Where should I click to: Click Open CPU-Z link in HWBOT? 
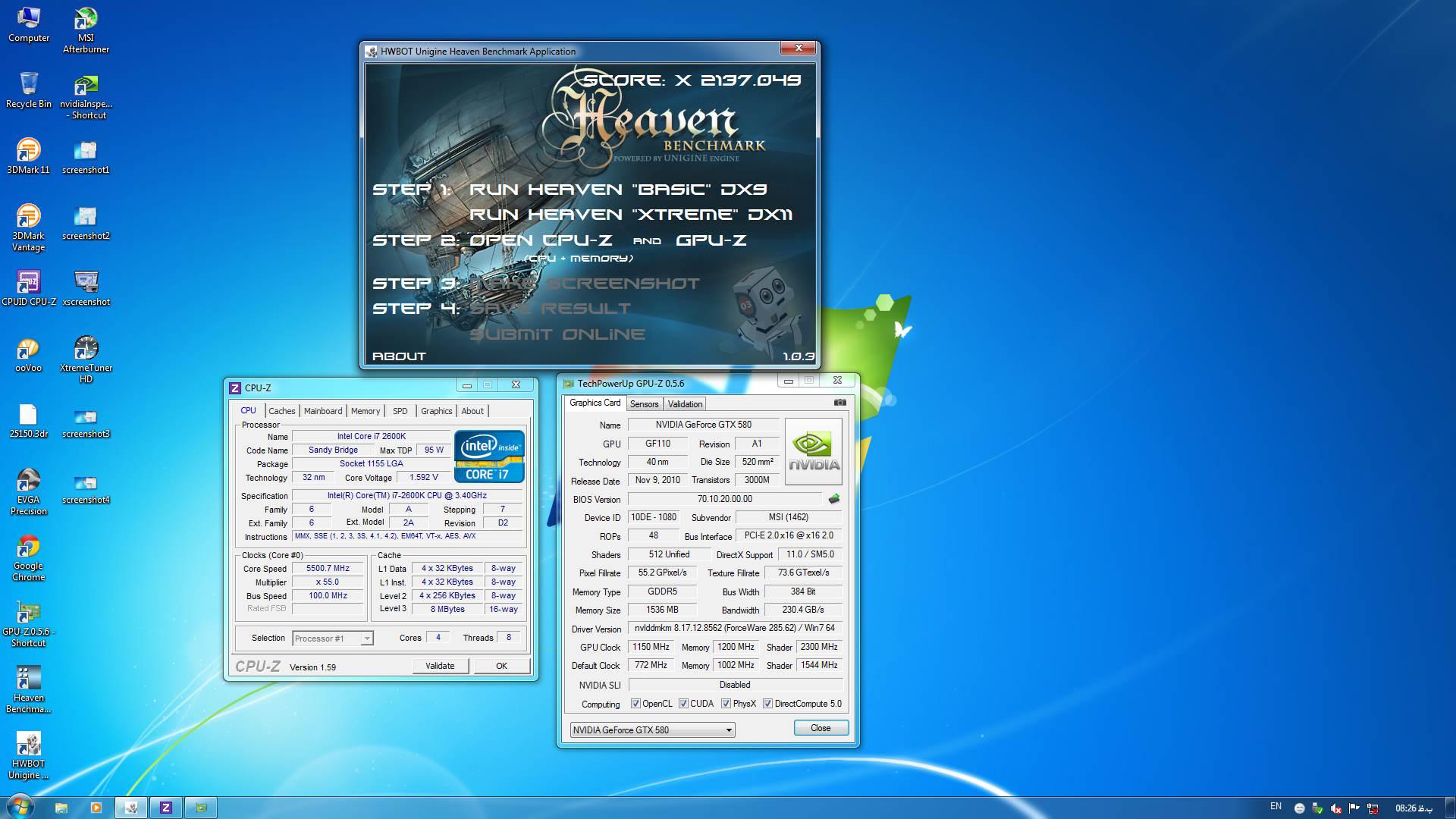pyautogui.click(x=541, y=240)
